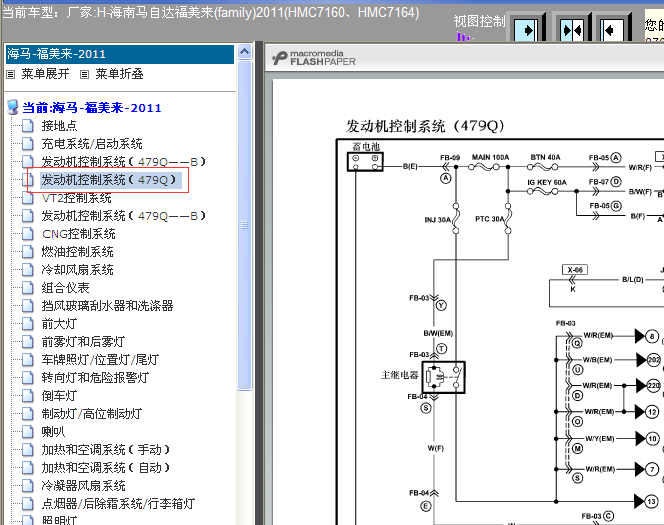Open CNG控制系统 diagram
Screen dimensions: 664x525
point(79,234)
